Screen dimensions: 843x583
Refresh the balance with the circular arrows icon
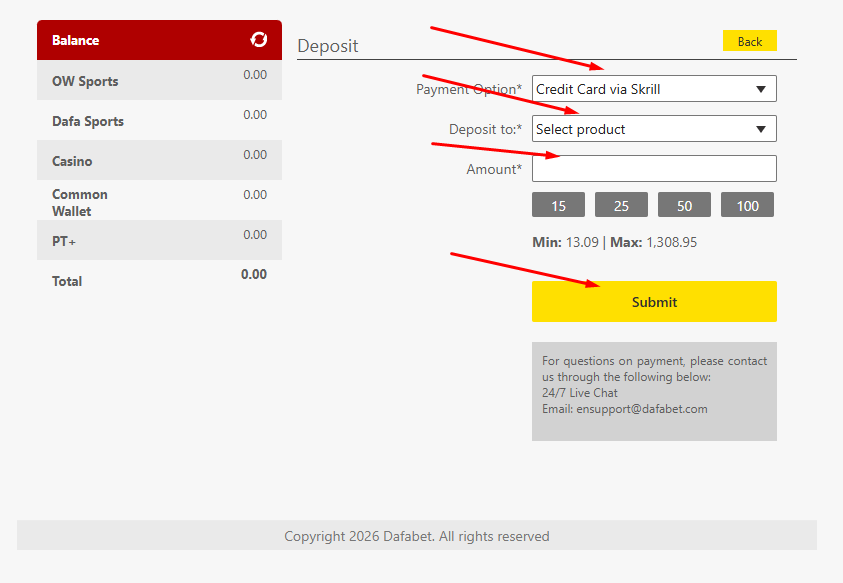[x=259, y=39]
